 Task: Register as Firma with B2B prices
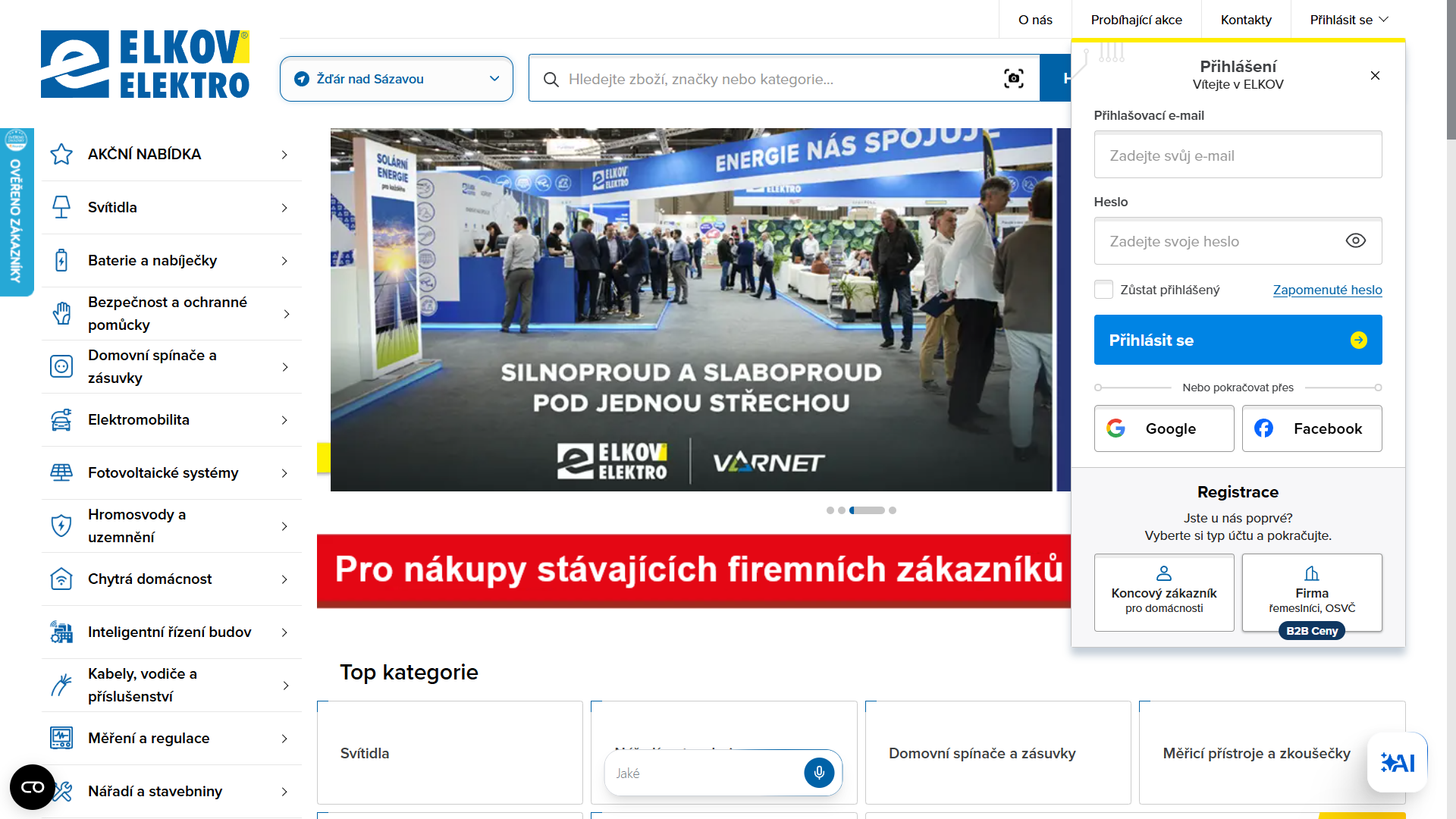tap(1312, 592)
